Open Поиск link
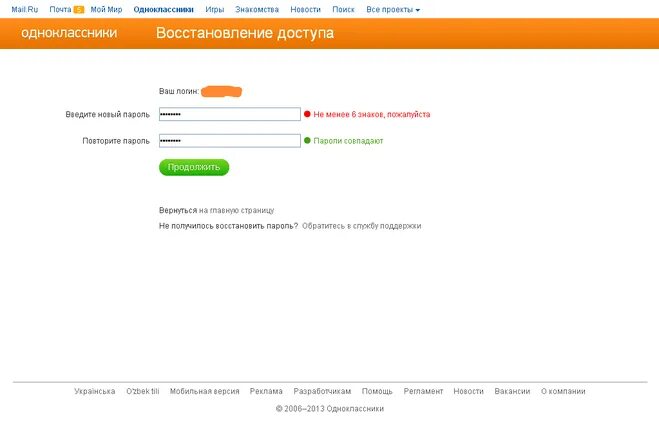Viewport: 659px width, 432px height. pyautogui.click(x=343, y=9)
